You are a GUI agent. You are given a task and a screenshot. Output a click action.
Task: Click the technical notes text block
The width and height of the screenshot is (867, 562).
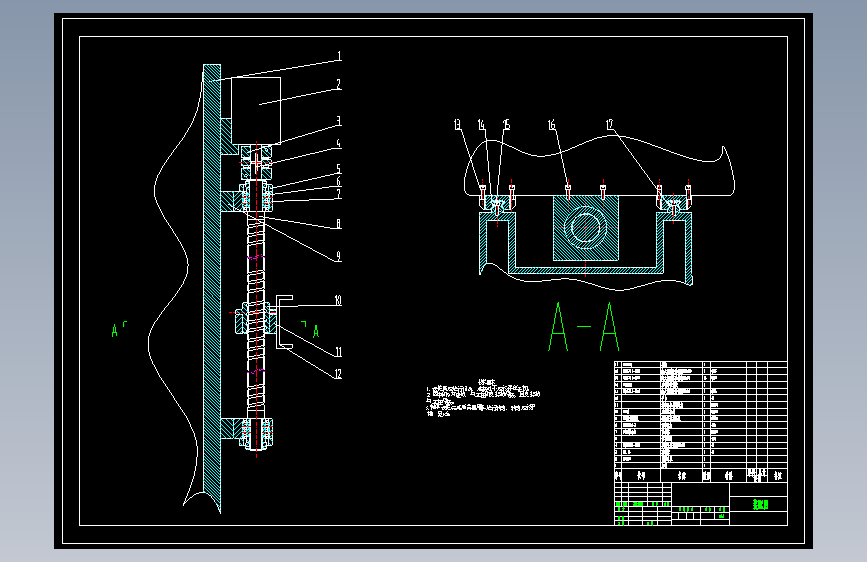(x=483, y=398)
